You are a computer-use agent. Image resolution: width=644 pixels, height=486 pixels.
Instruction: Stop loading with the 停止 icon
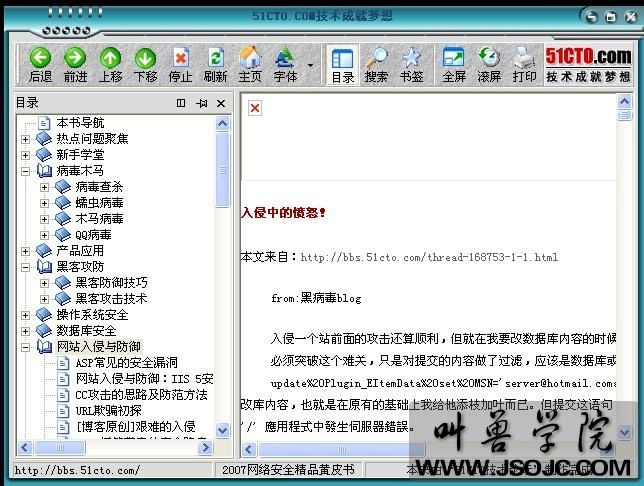coord(181,58)
